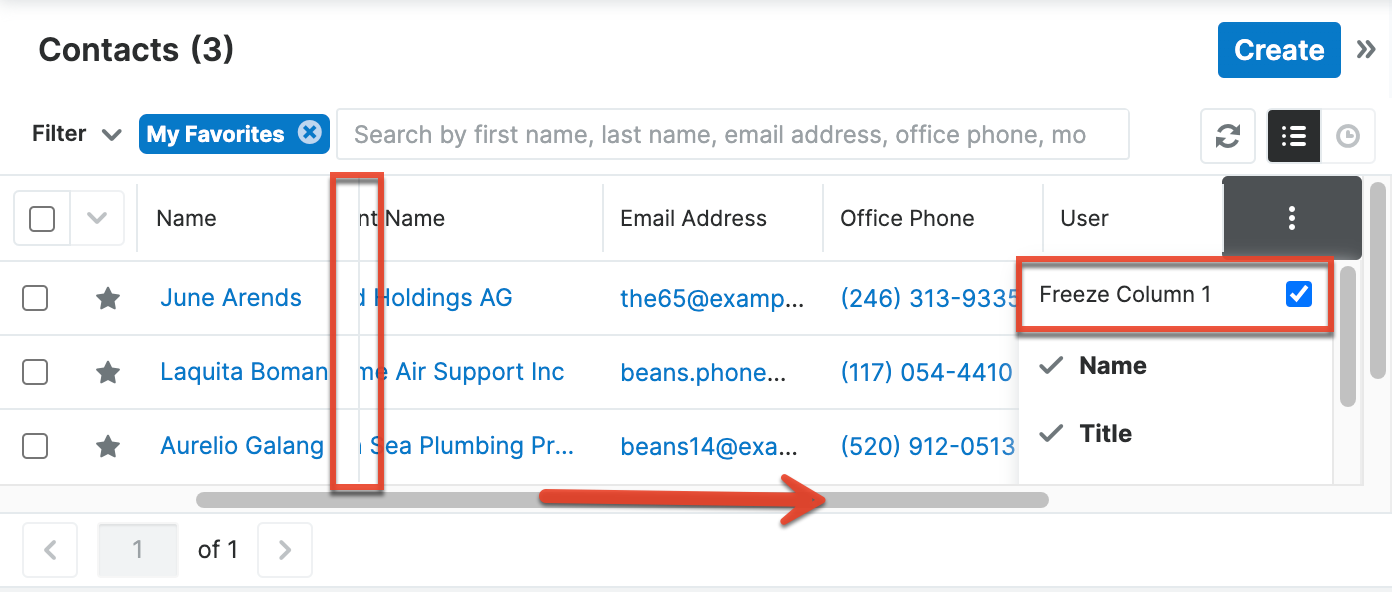Click the refresh list icon
The height and width of the screenshot is (592, 1392).
click(x=1228, y=136)
